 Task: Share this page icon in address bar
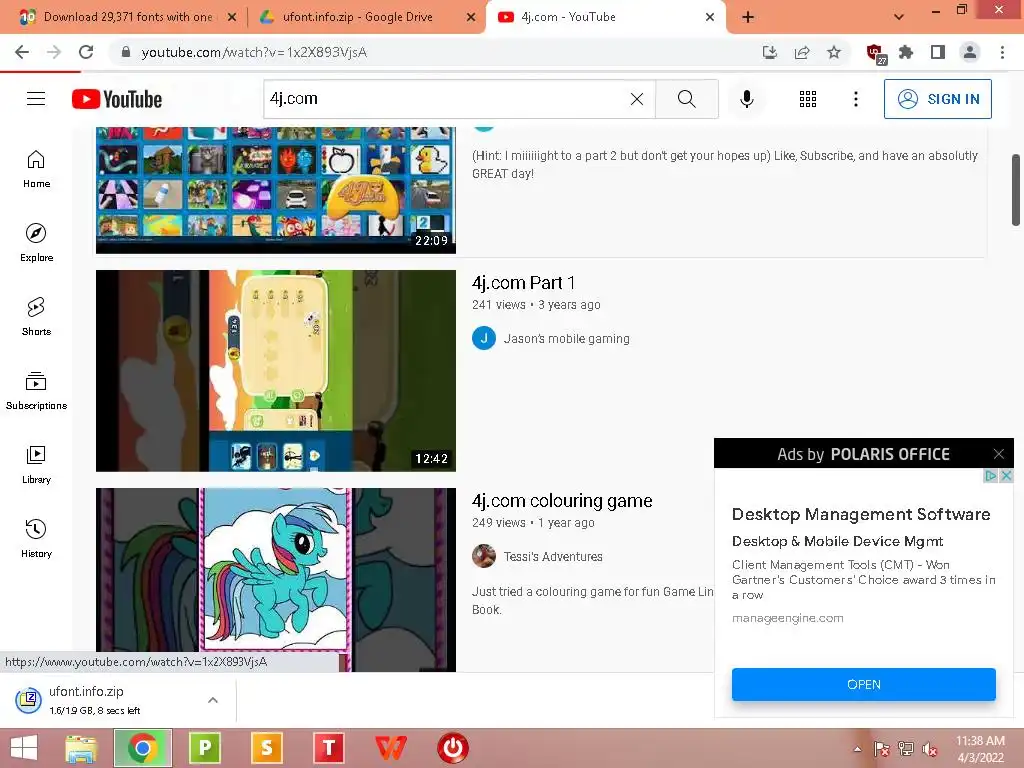coord(802,52)
